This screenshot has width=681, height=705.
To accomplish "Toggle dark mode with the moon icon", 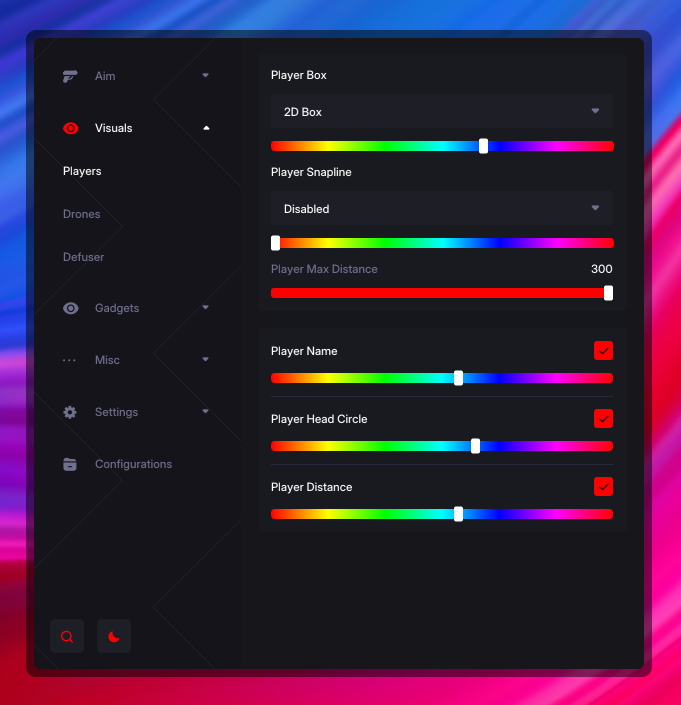I will coord(114,636).
